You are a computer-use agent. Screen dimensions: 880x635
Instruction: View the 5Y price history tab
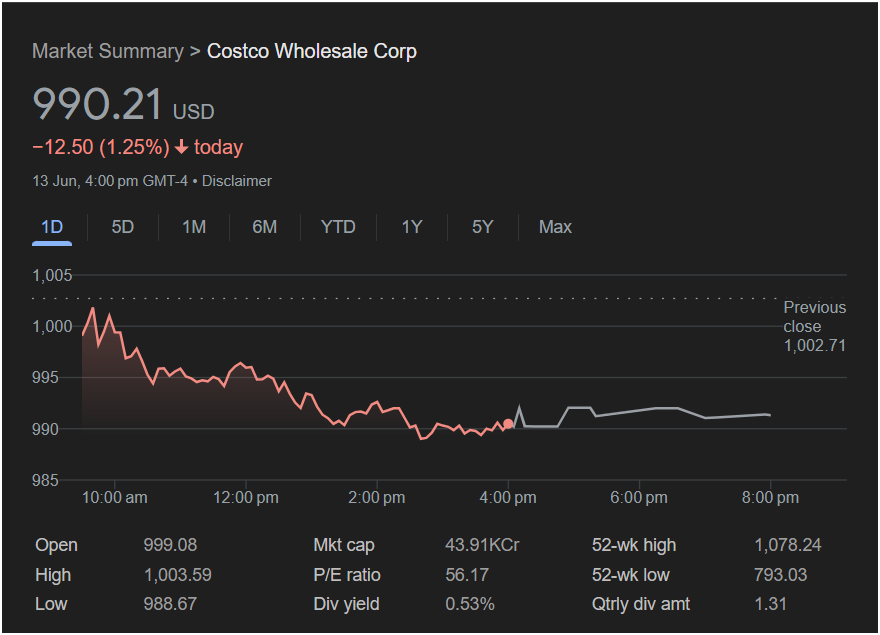[482, 227]
